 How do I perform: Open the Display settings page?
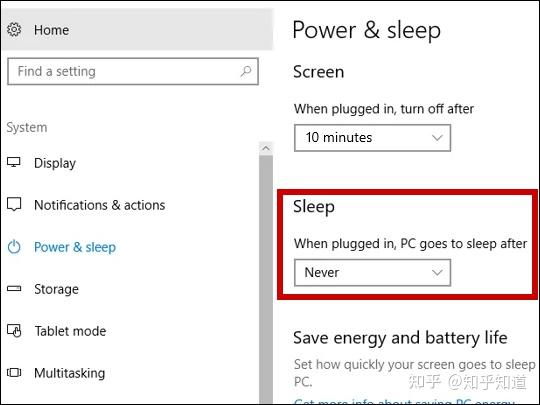[55, 163]
